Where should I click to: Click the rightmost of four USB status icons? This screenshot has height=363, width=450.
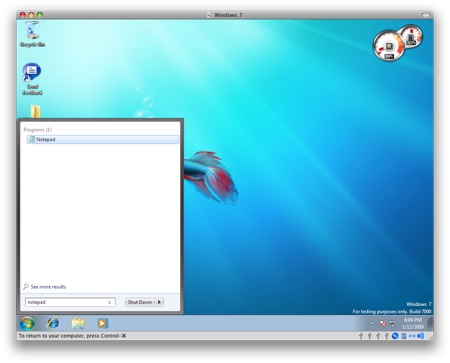pos(387,336)
